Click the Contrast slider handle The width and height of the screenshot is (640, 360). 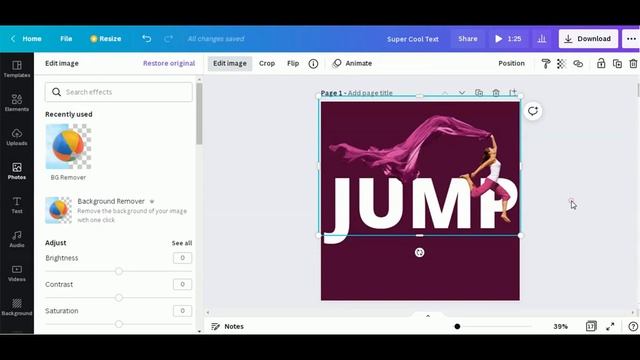point(118,298)
